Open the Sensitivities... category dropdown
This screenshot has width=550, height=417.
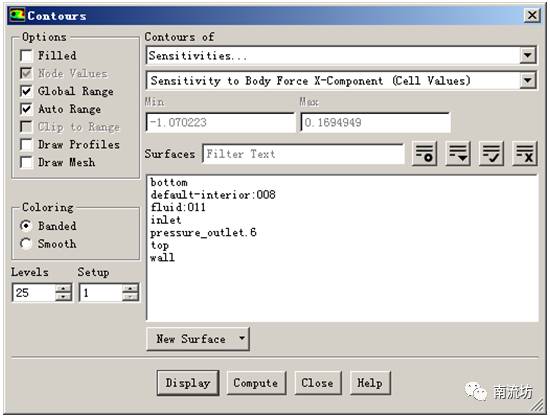528,55
